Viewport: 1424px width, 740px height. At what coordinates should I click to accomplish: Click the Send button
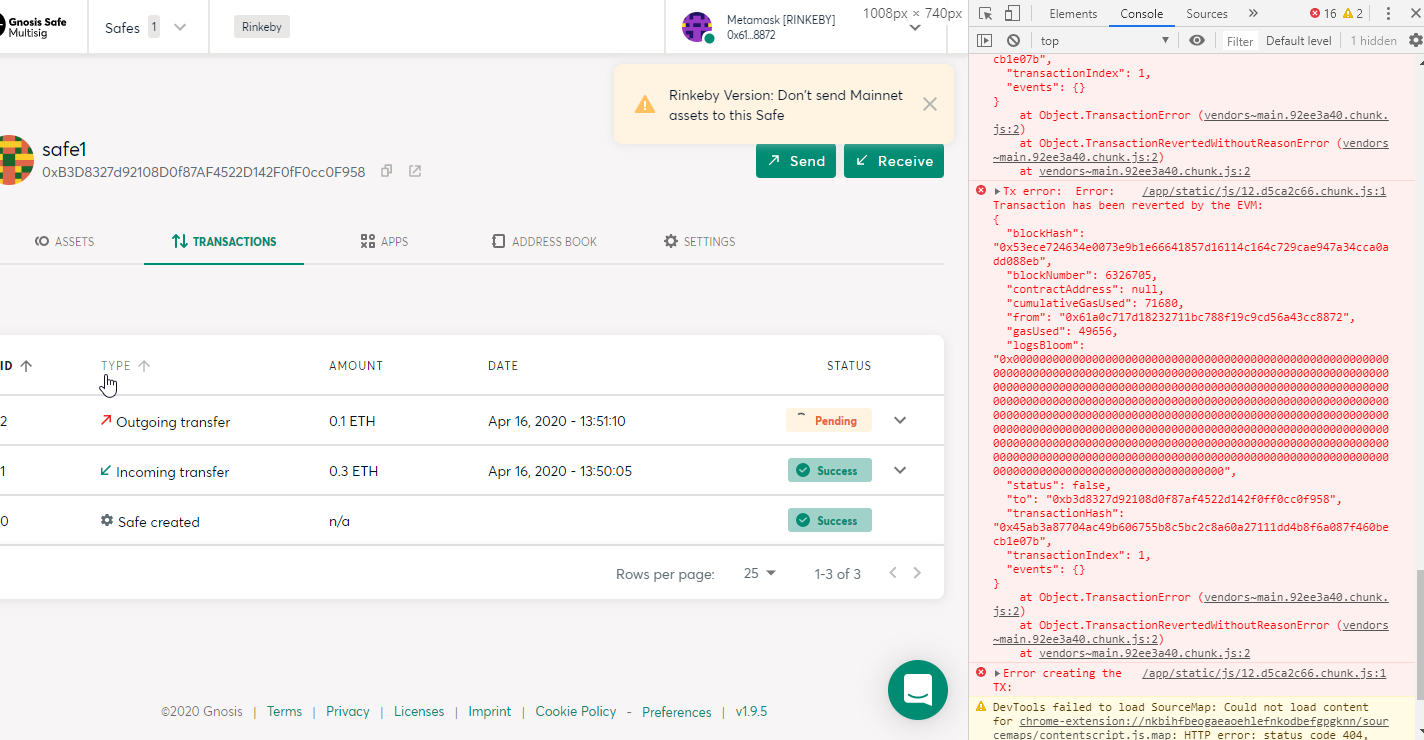click(x=796, y=161)
